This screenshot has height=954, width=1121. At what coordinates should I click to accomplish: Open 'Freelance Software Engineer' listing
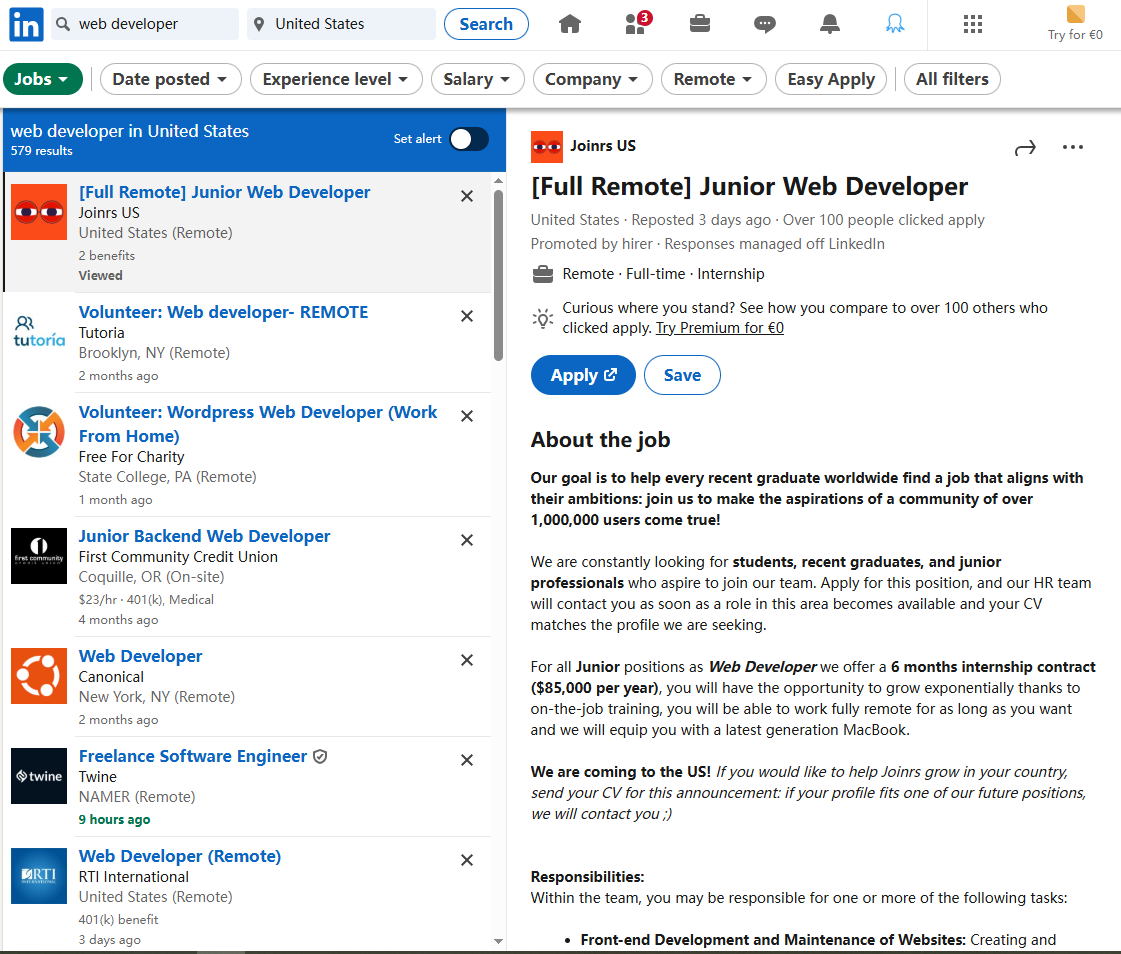(x=193, y=757)
